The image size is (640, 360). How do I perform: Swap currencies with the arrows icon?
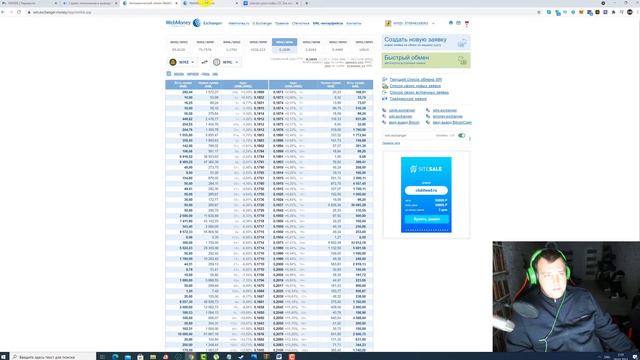point(204,62)
